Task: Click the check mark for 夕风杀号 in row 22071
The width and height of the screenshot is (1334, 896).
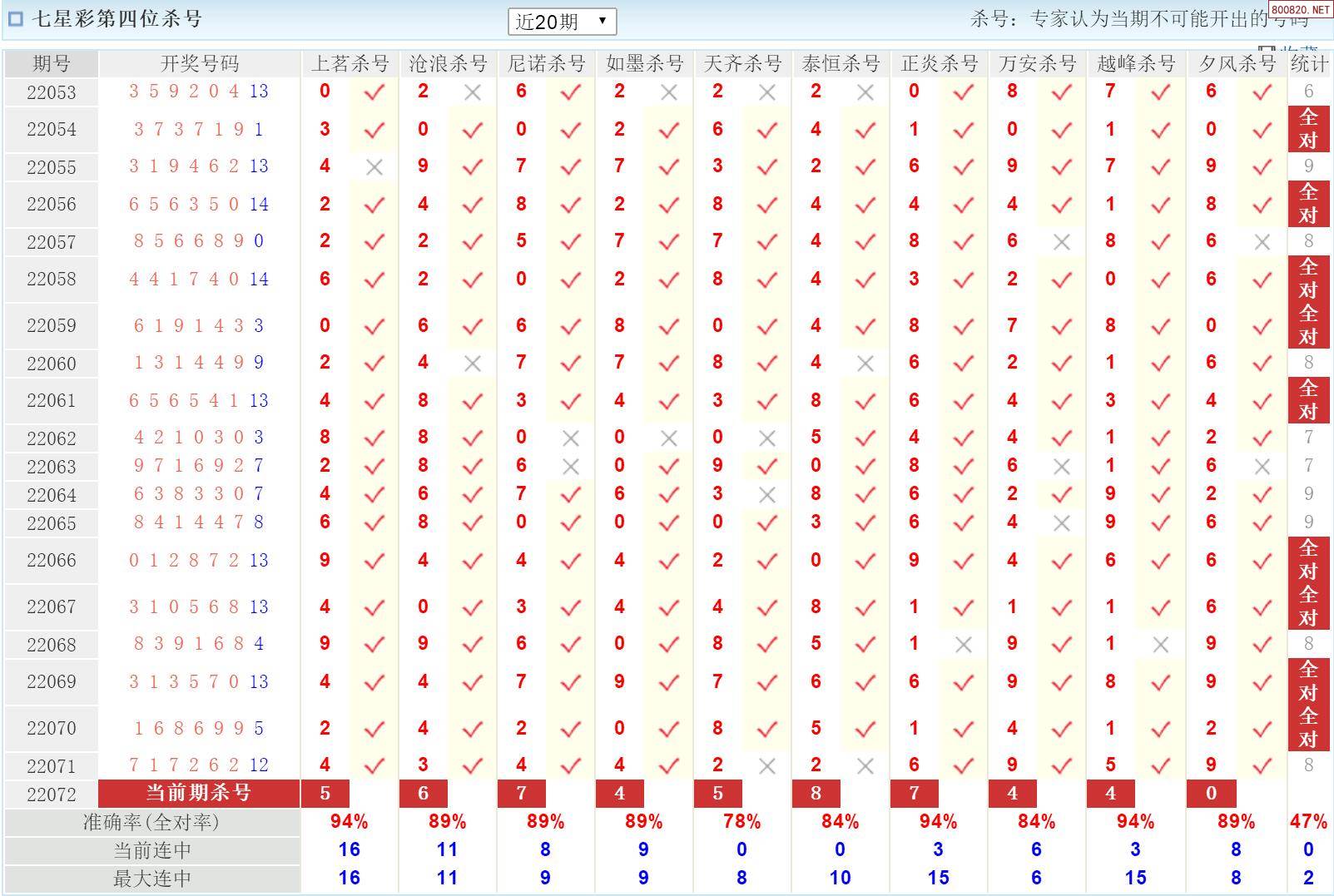Action: click(x=1262, y=766)
